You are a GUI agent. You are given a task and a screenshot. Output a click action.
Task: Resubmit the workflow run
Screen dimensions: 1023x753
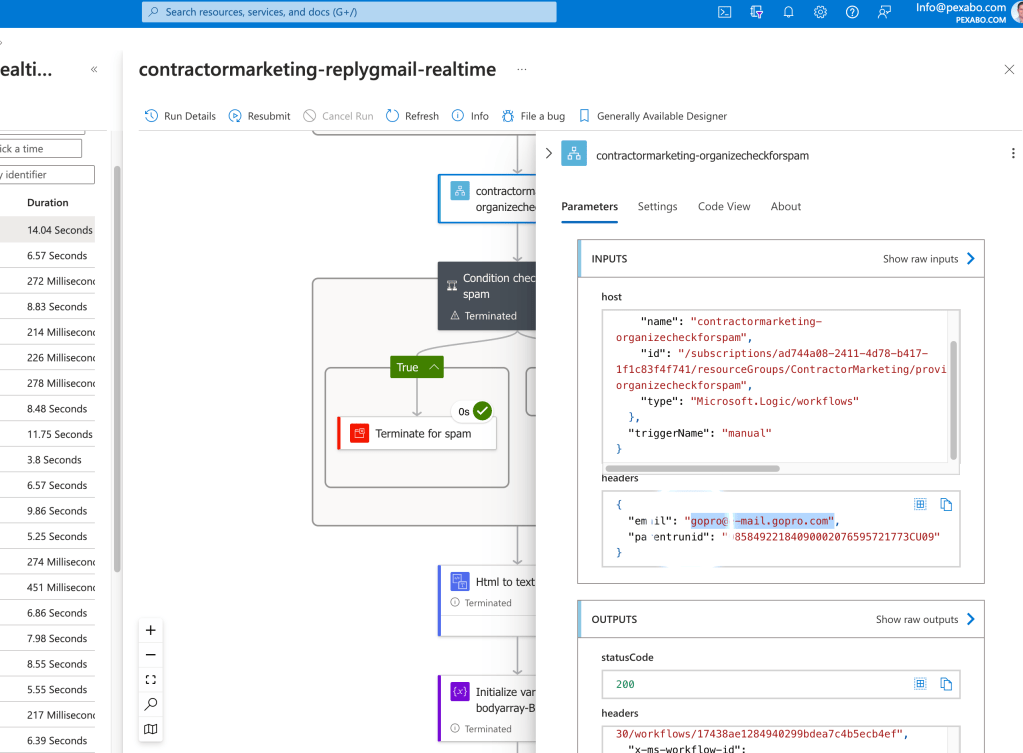259,115
